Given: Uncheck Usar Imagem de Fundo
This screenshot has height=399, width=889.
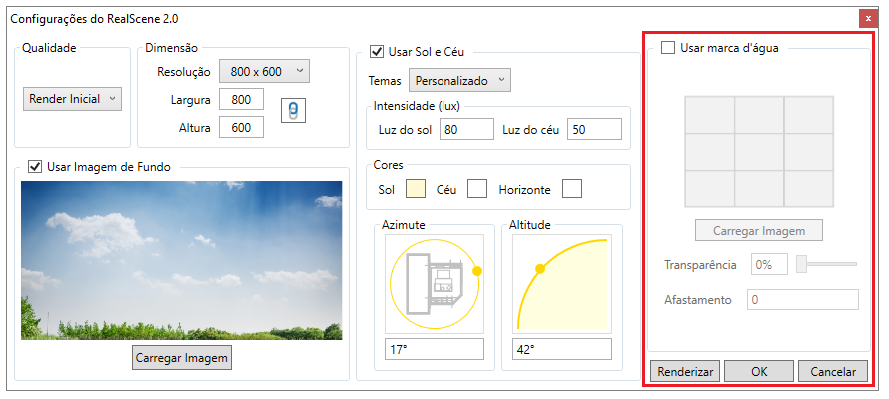Looking at the screenshot, I should pyautogui.click(x=35, y=167).
